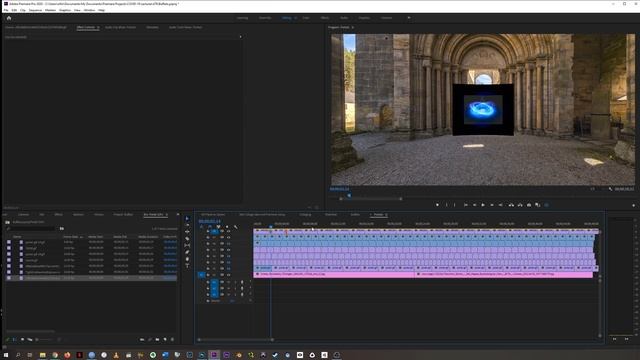Toggle eye visibility of the top video track
Viewport: 640px width, 360px height.
tap(229, 231)
